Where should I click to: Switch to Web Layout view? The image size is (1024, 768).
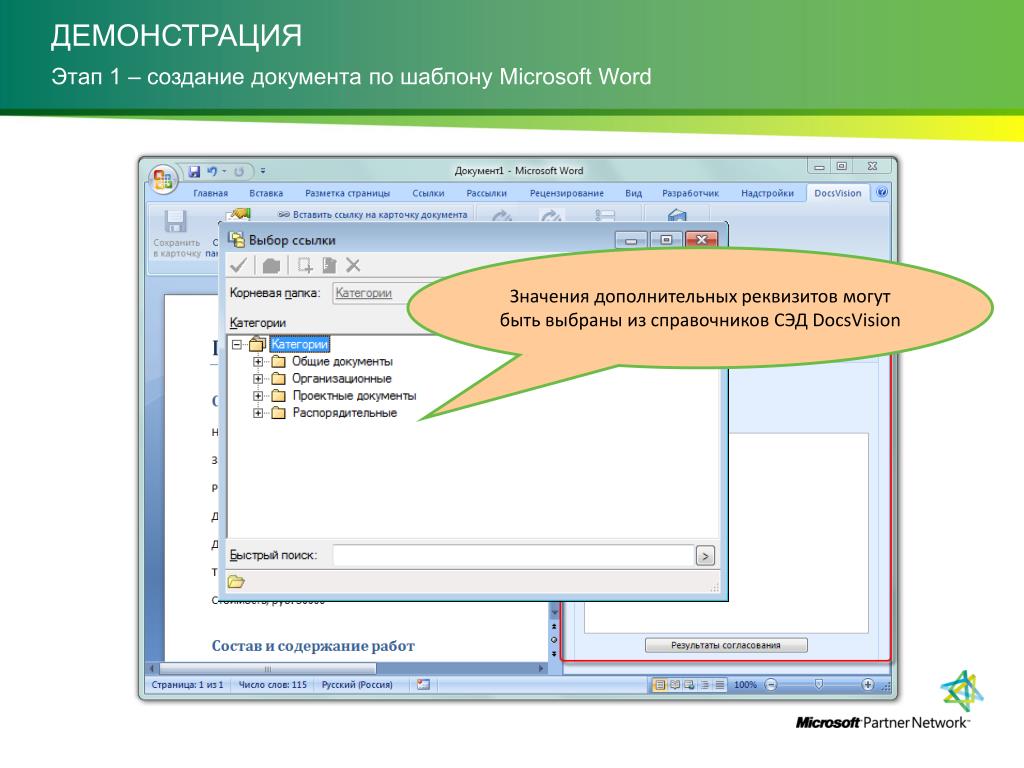[689, 685]
